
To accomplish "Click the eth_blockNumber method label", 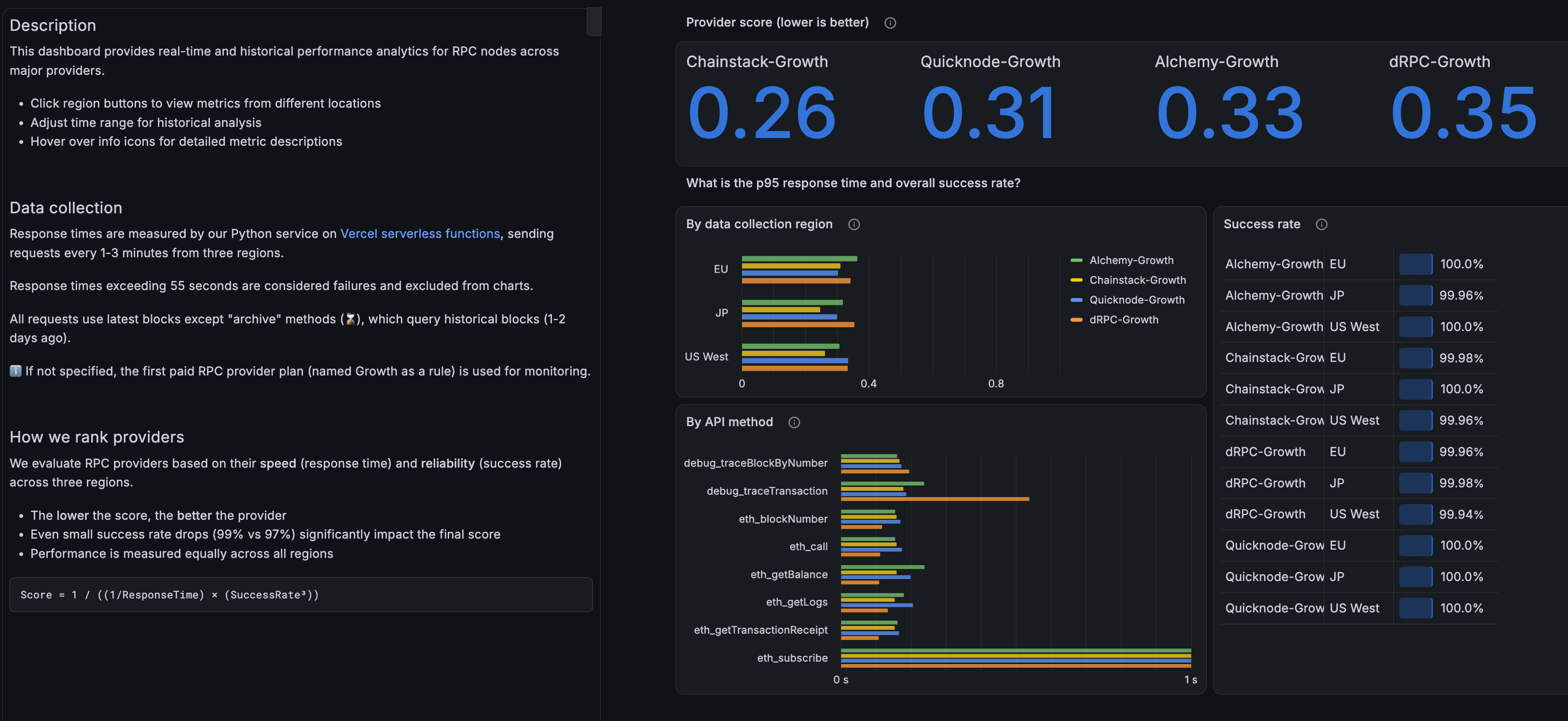I will pos(783,519).
